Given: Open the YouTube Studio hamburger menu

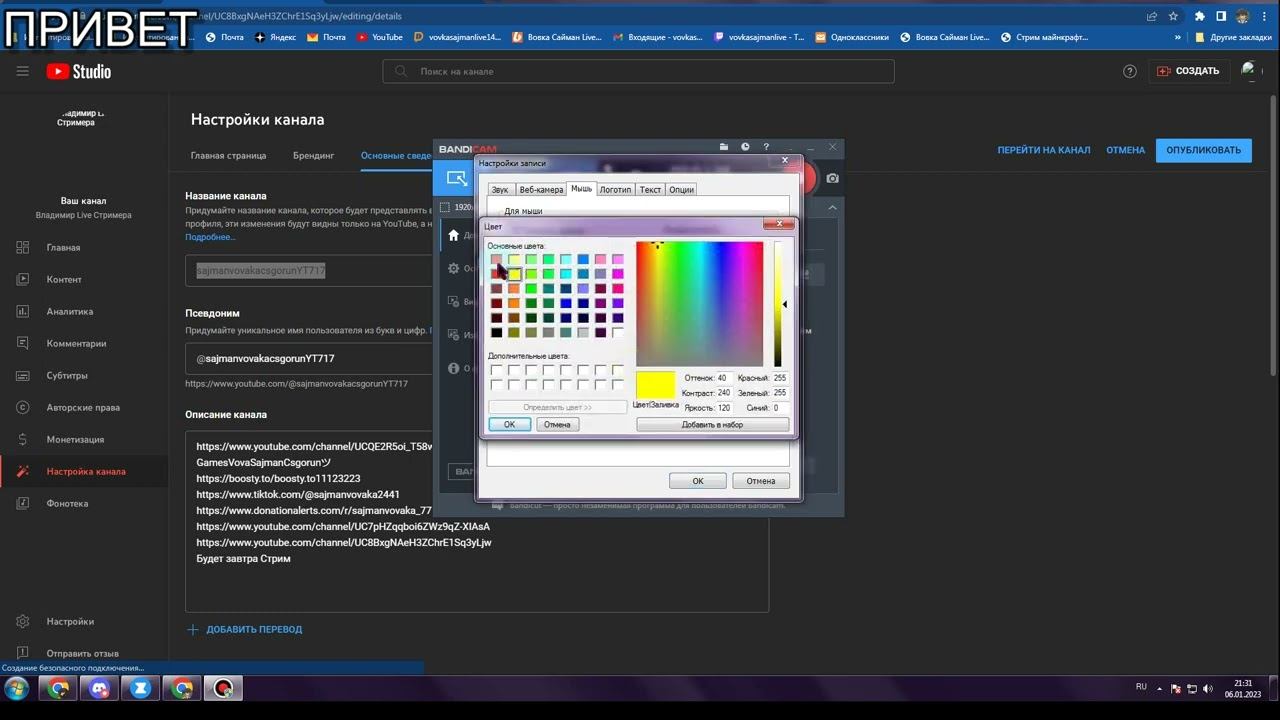Looking at the screenshot, I should point(22,71).
